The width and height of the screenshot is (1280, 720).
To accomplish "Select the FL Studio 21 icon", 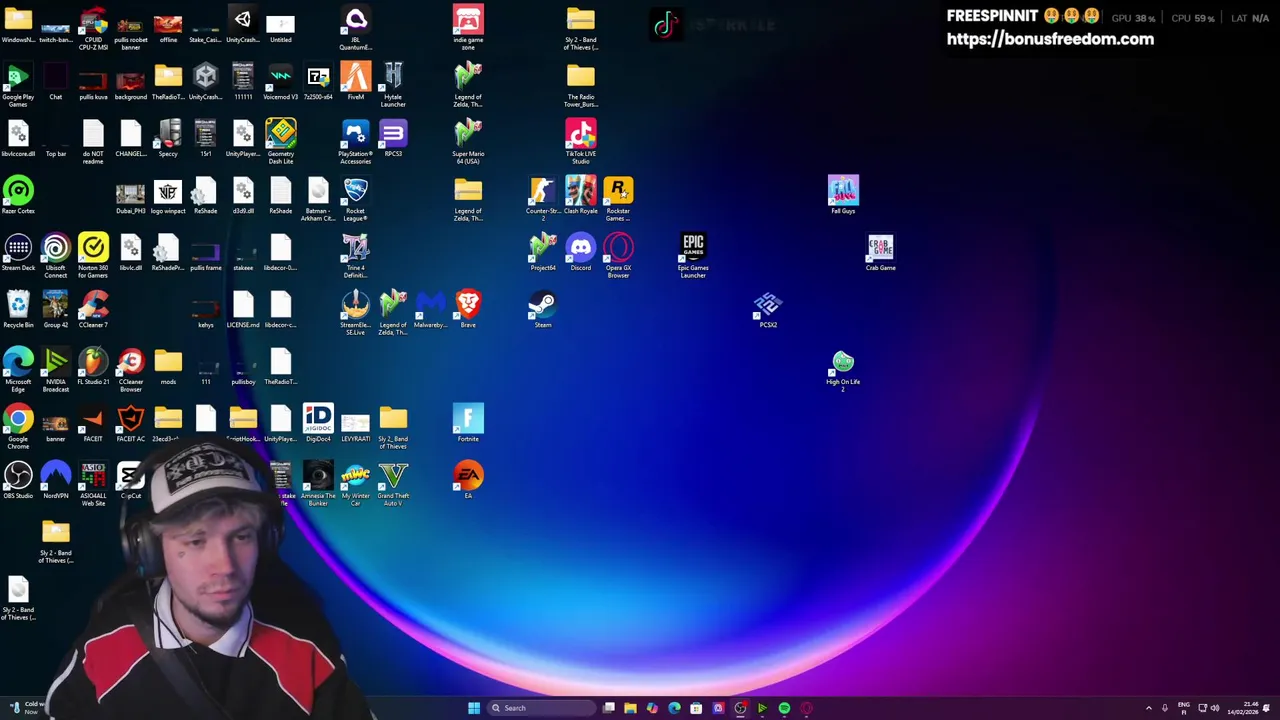I will click(x=93, y=367).
